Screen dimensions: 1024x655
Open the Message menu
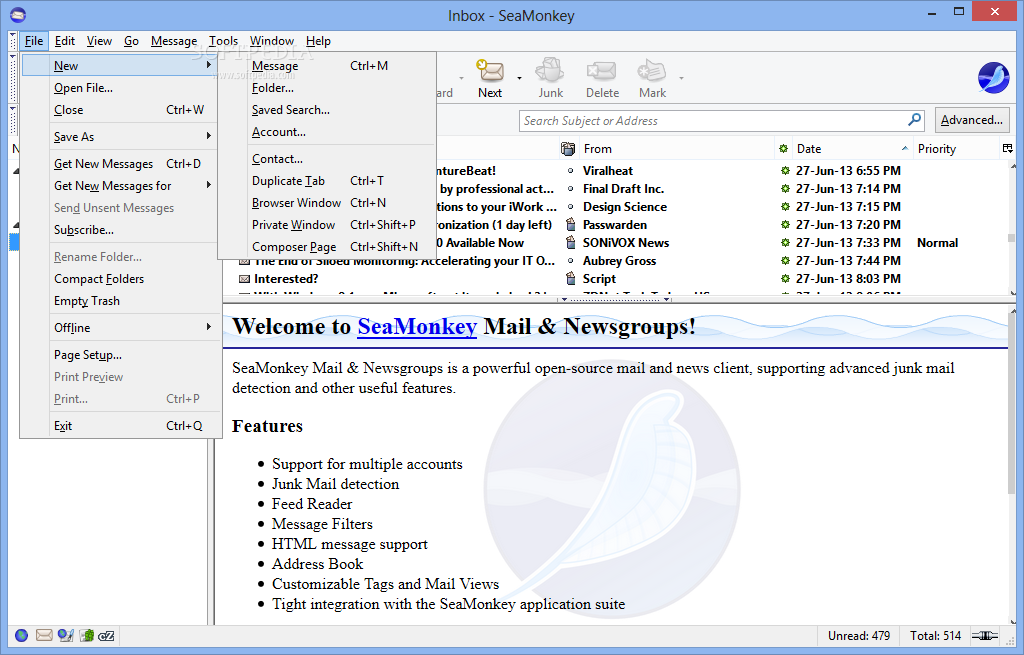pos(174,41)
